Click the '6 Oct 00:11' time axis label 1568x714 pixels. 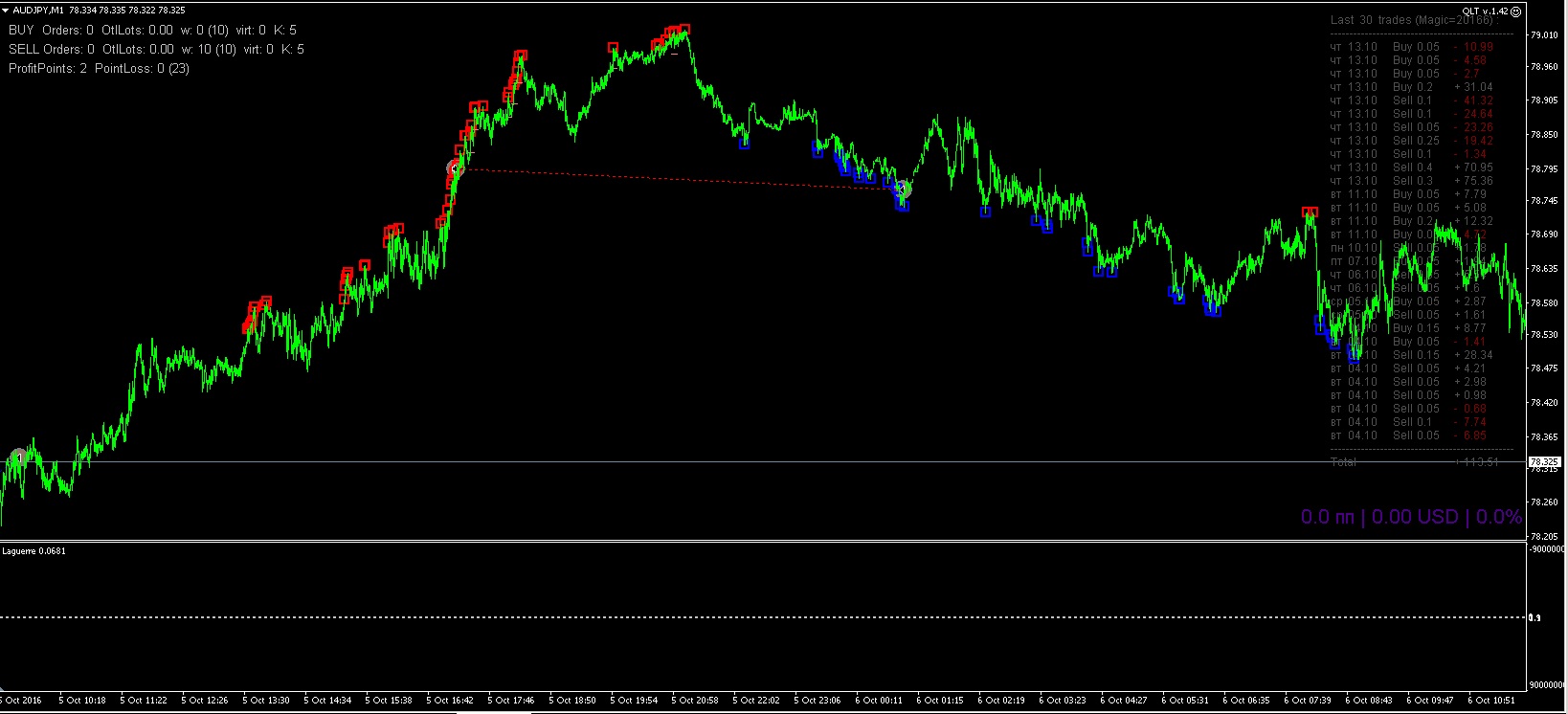[x=879, y=701]
